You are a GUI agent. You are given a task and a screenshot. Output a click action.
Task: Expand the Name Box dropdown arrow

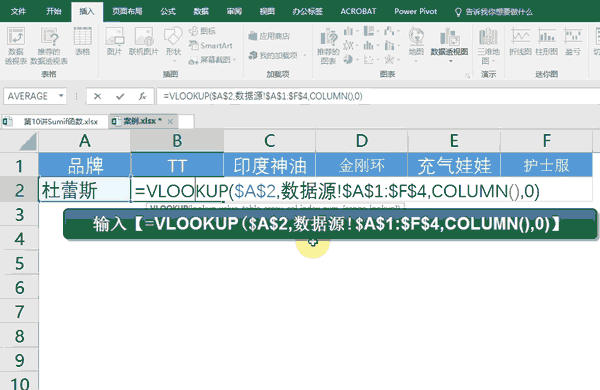[60, 96]
